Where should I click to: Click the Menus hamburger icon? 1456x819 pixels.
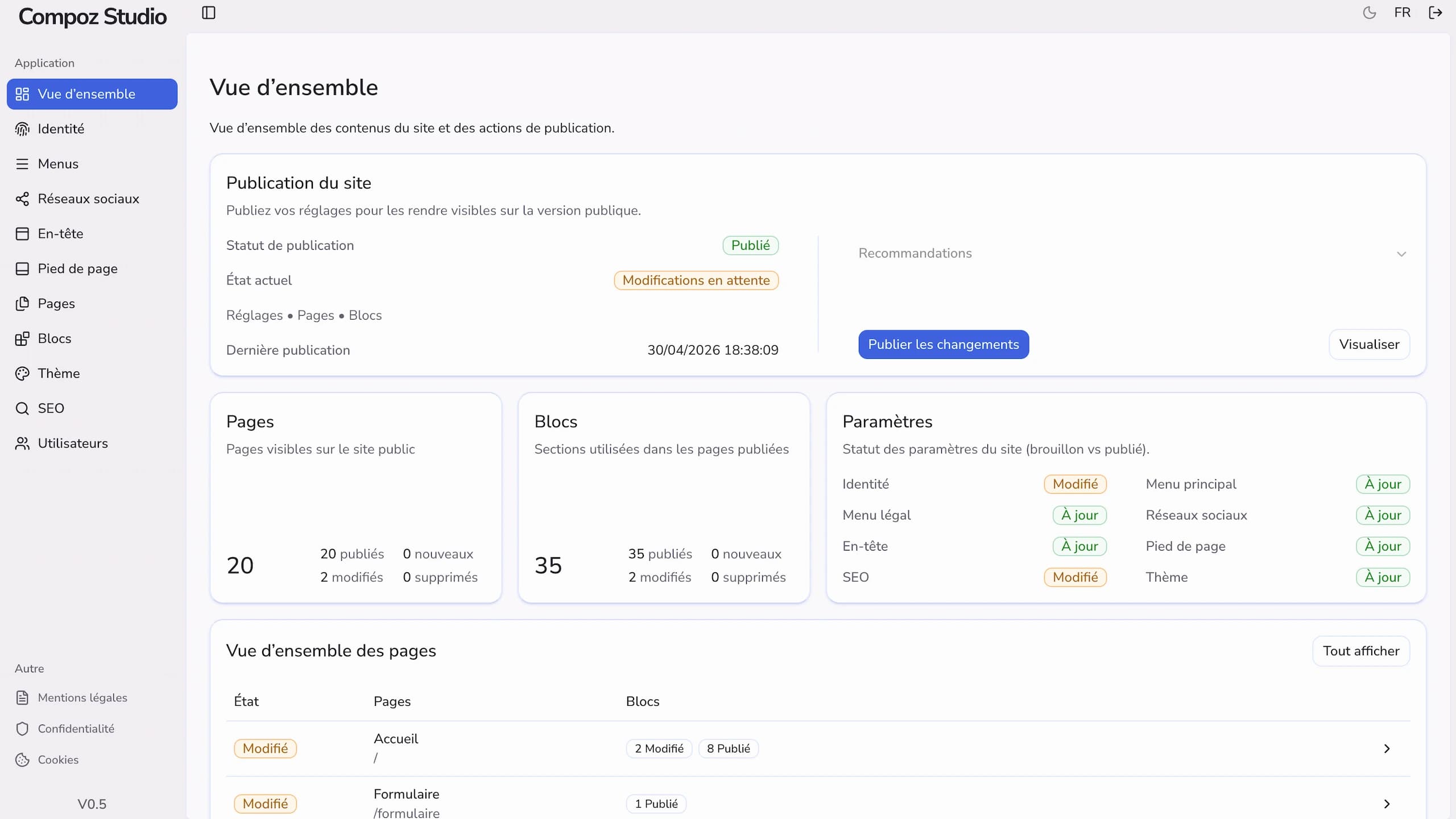click(22, 164)
